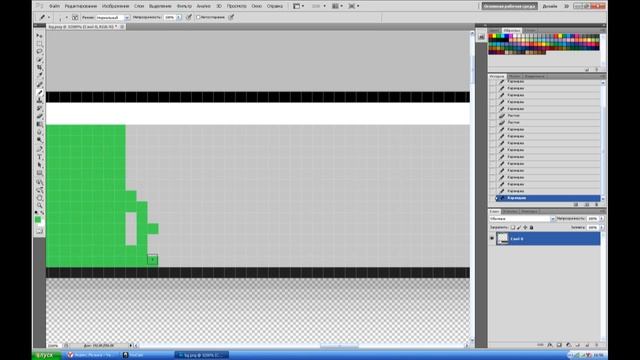The image size is (640, 360).
Task: Select the Type tool
Action: tap(40, 157)
